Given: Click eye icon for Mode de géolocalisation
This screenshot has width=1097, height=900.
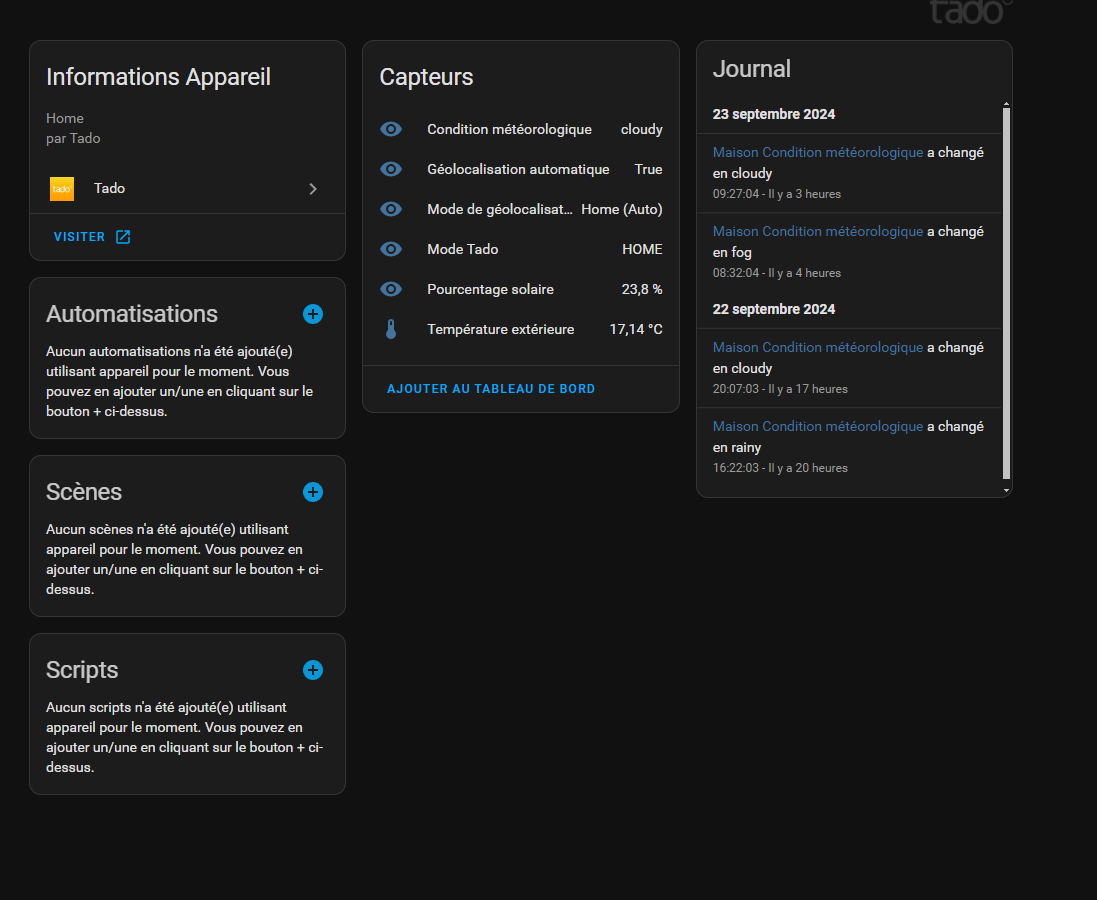Looking at the screenshot, I should [391, 209].
